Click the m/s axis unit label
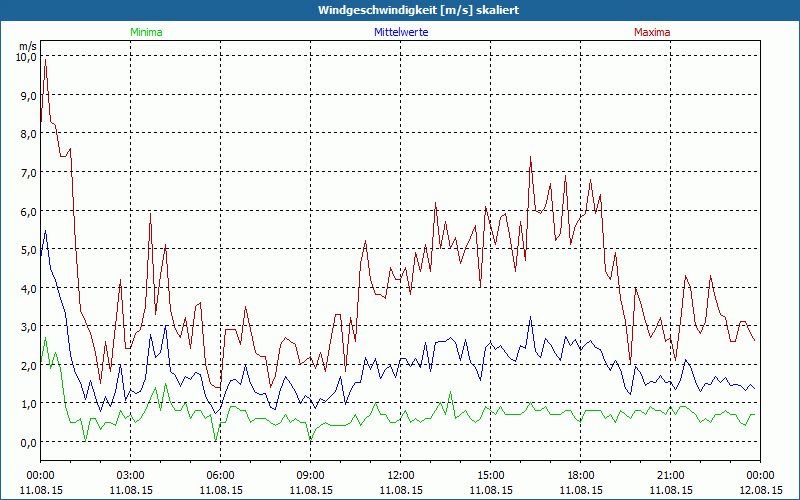The image size is (800, 500). pyautogui.click(x=29, y=46)
